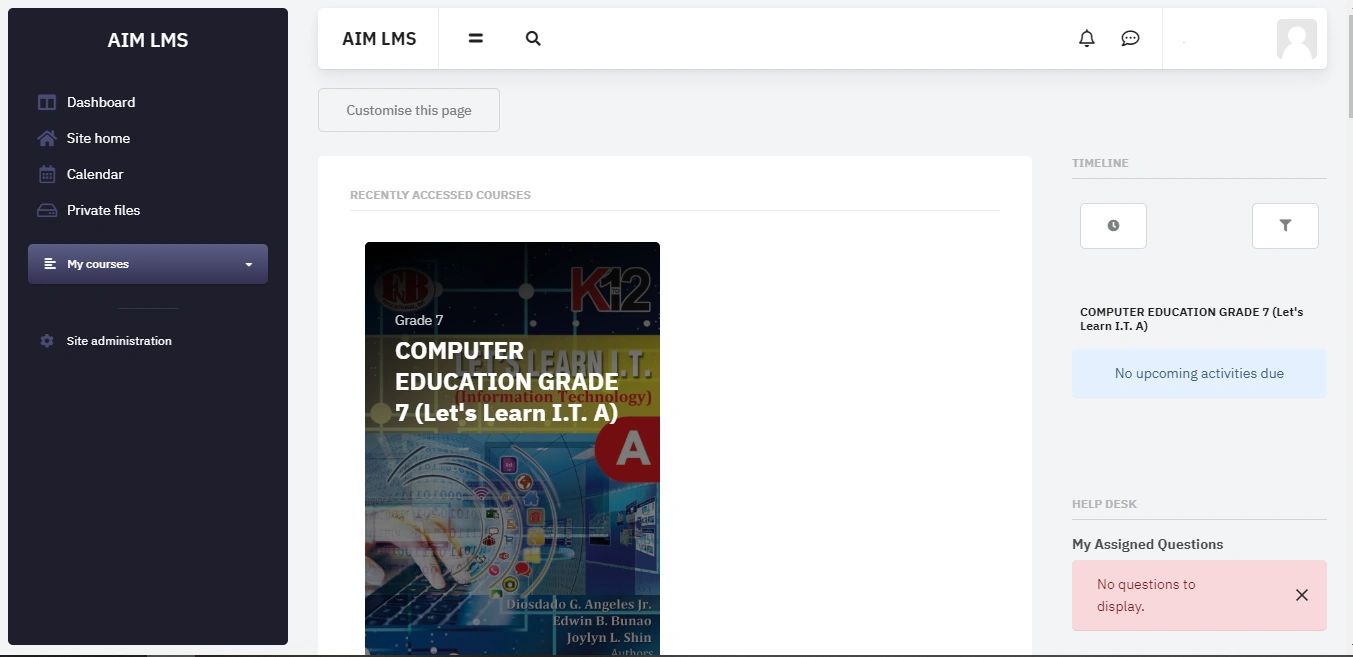Toggle the hamburger menu icon
Screen dimensions: 1353x657
click(476, 38)
